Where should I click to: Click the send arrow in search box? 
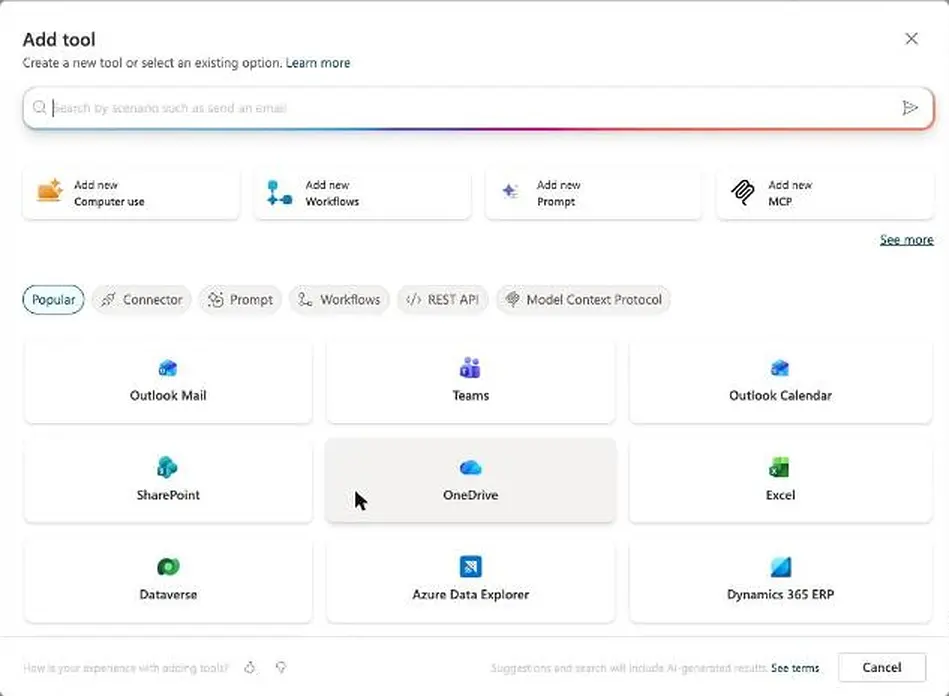910,108
